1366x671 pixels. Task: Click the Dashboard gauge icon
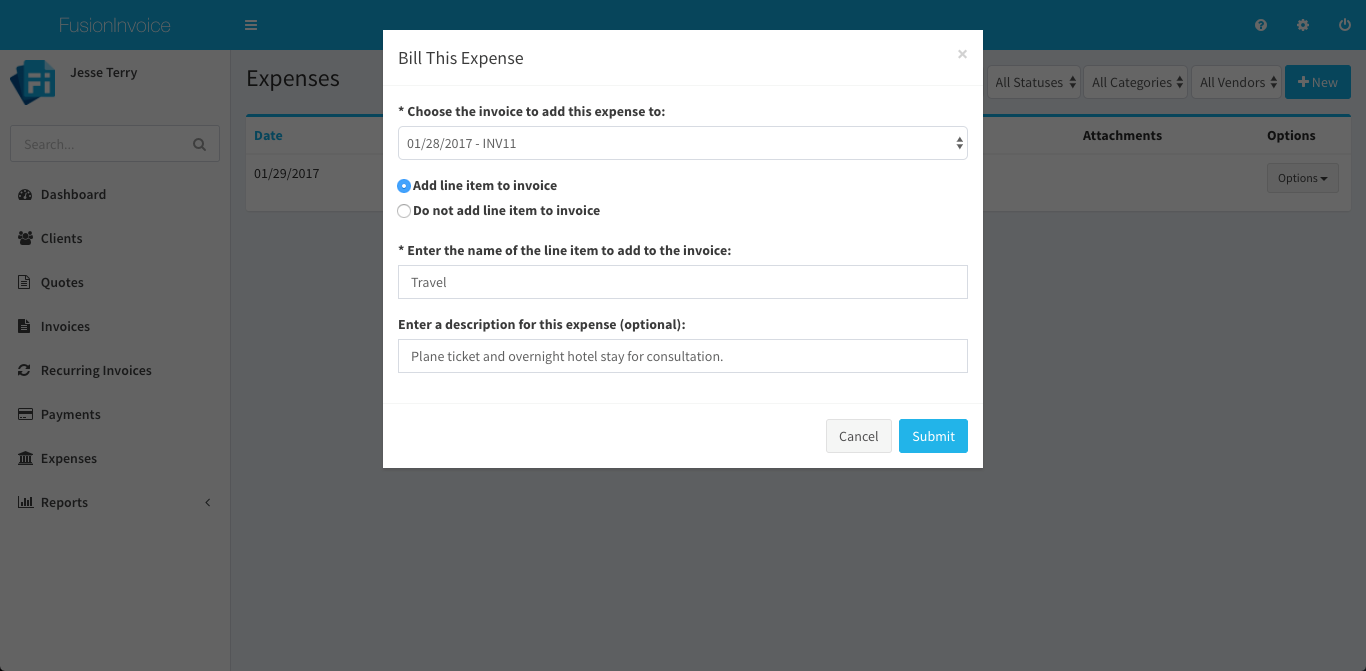coord(25,195)
